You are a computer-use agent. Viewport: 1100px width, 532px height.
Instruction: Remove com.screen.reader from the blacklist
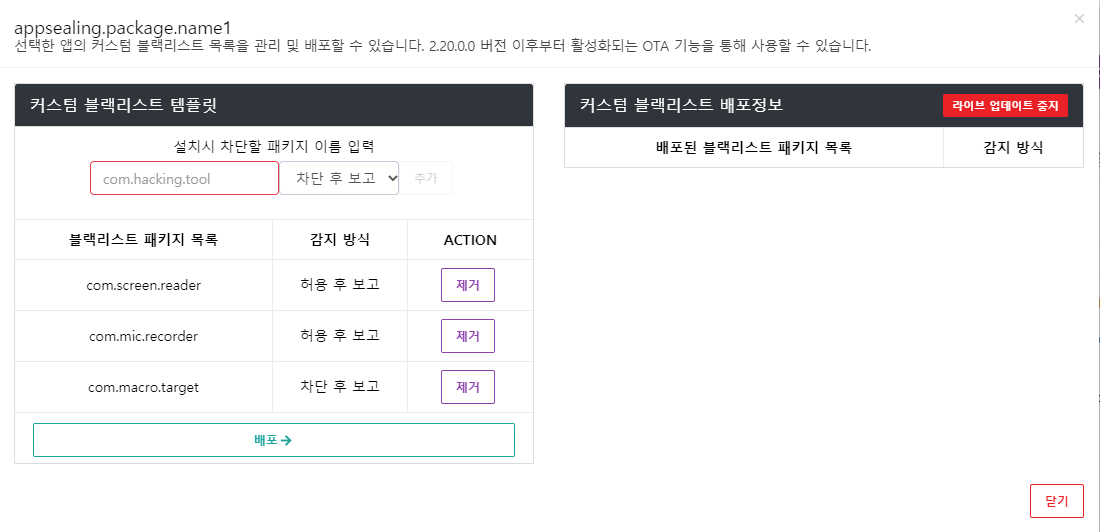click(468, 285)
